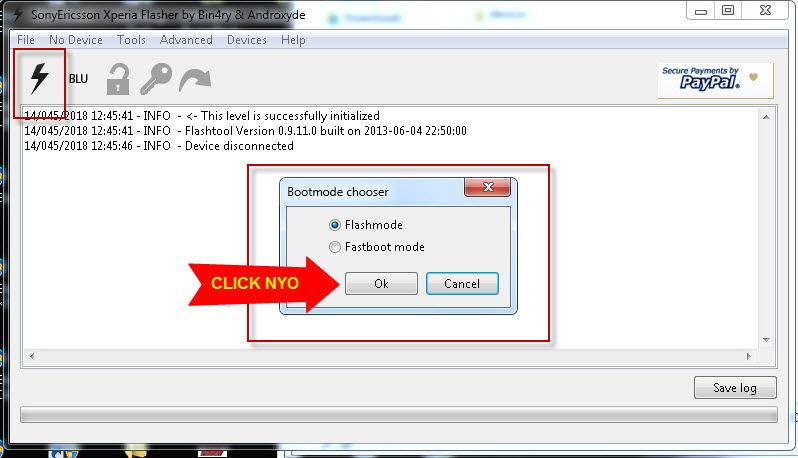Close the Bootmode chooser with red X
The height and width of the screenshot is (458, 798).
point(488,187)
